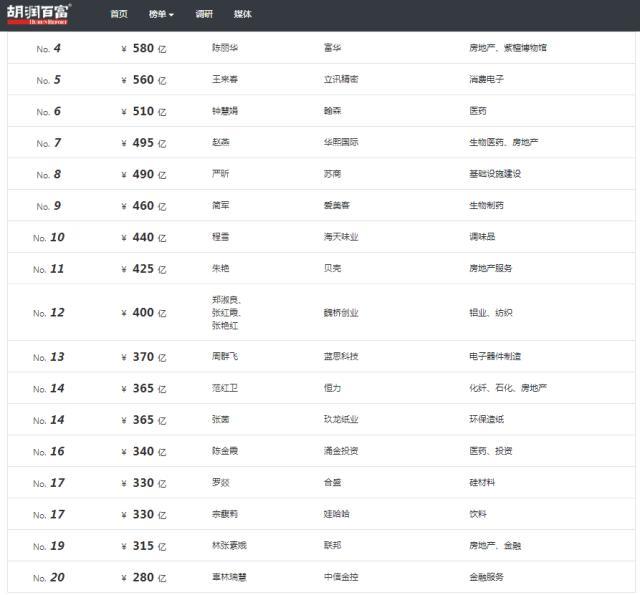Viewport: 640px width, 595px height.
Task: Open the 调研 menu item
Action: (204, 14)
